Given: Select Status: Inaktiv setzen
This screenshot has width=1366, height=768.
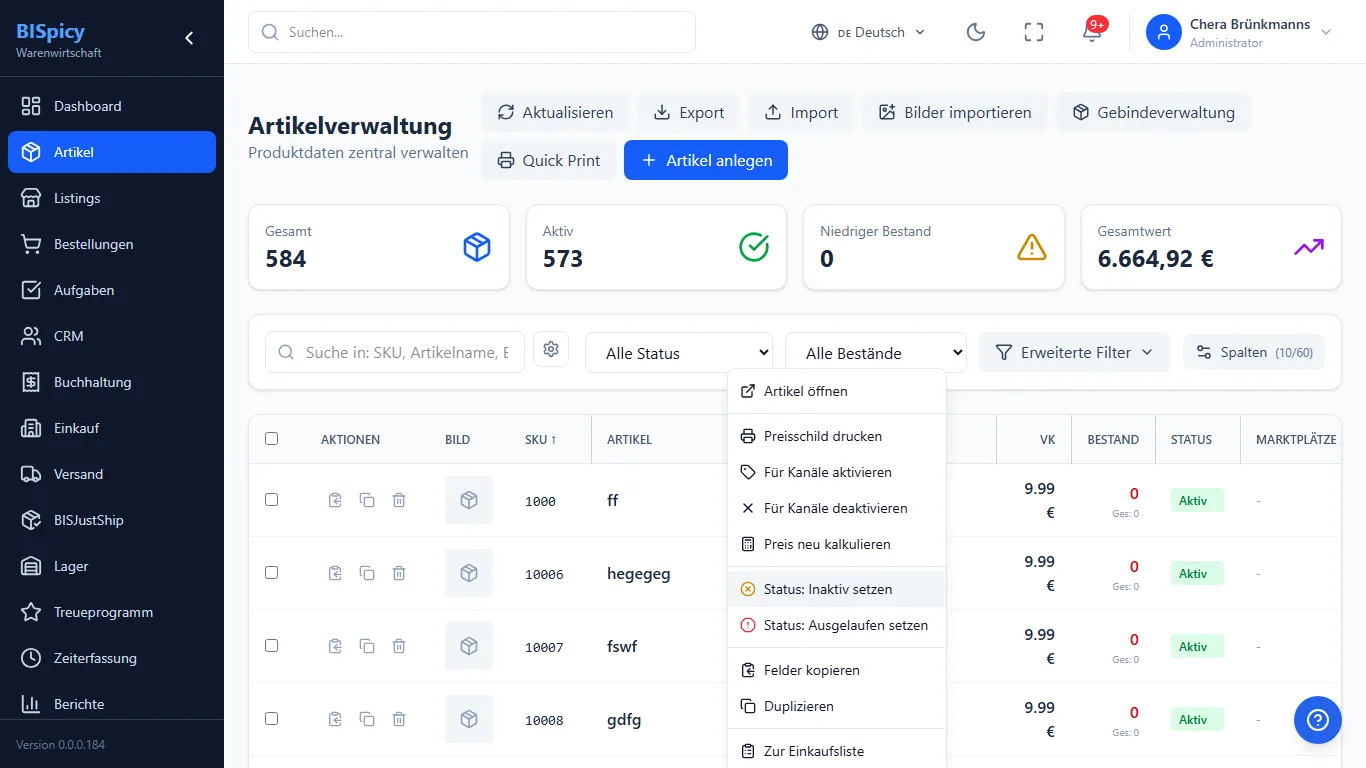Looking at the screenshot, I should [837, 589].
